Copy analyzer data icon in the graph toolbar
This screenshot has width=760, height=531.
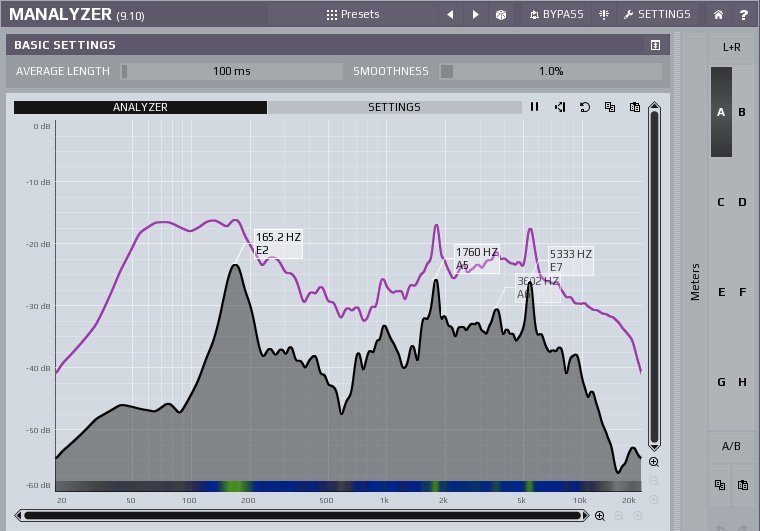[x=610, y=107]
